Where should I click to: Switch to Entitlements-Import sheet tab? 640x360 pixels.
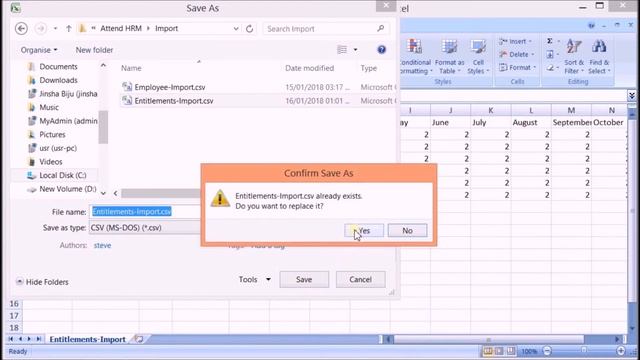tap(87, 340)
